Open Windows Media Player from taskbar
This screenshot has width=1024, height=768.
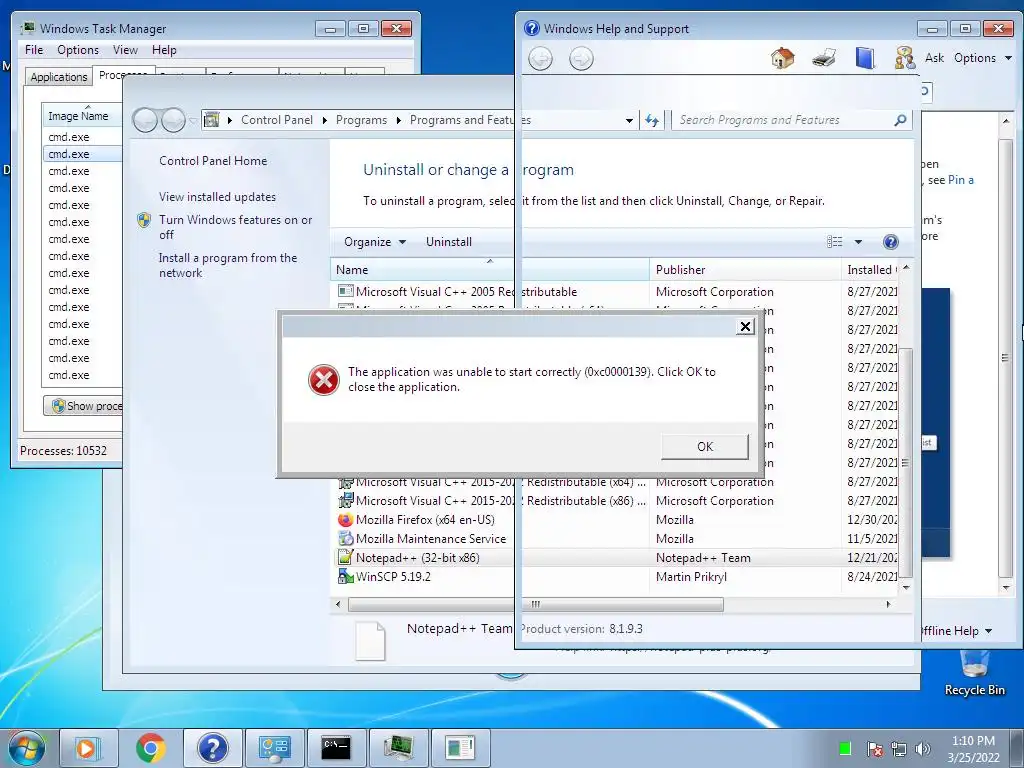[x=88, y=748]
